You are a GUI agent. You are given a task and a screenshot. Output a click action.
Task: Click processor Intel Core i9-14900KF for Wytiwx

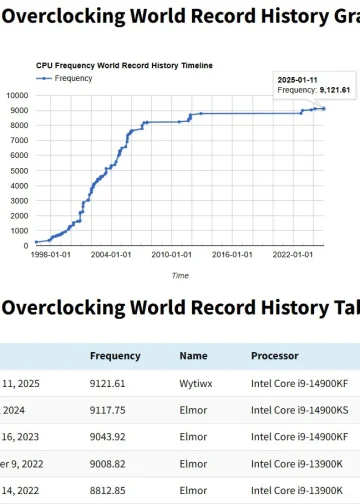[x=300, y=384]
